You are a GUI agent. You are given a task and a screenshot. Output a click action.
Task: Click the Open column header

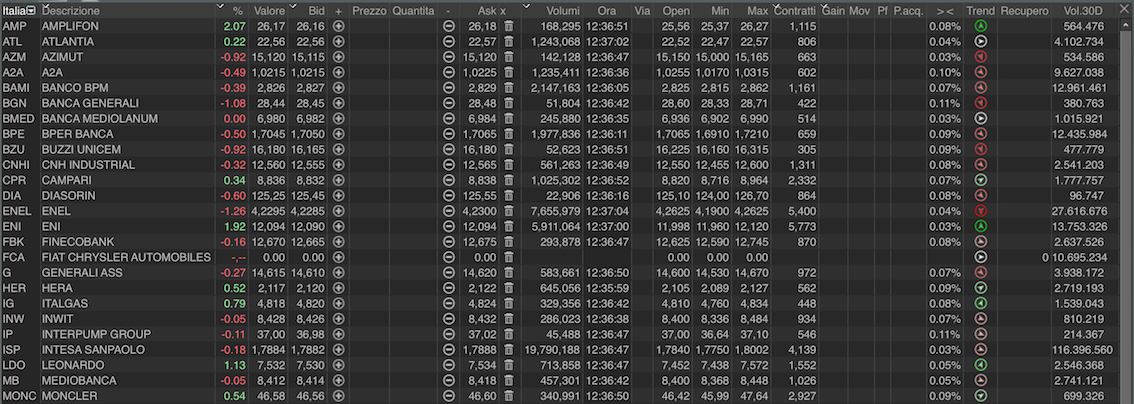click(676, 12)
